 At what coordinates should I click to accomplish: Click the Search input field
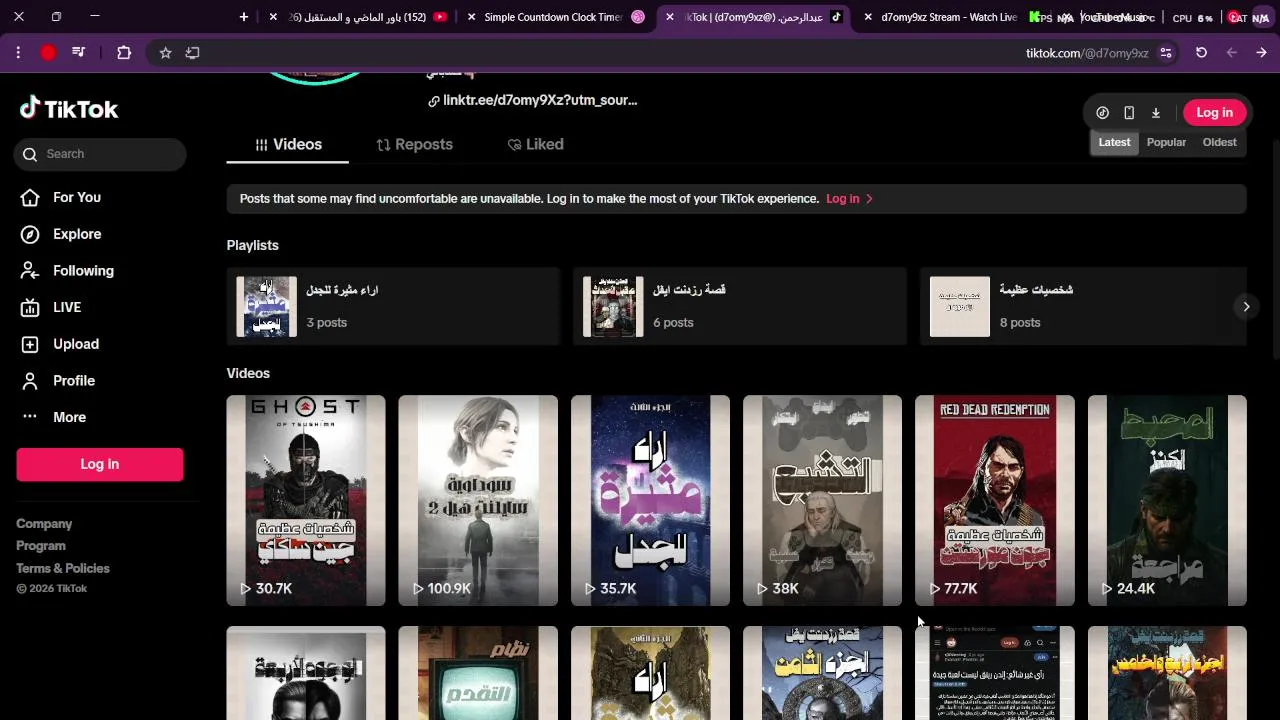[100, 154]
